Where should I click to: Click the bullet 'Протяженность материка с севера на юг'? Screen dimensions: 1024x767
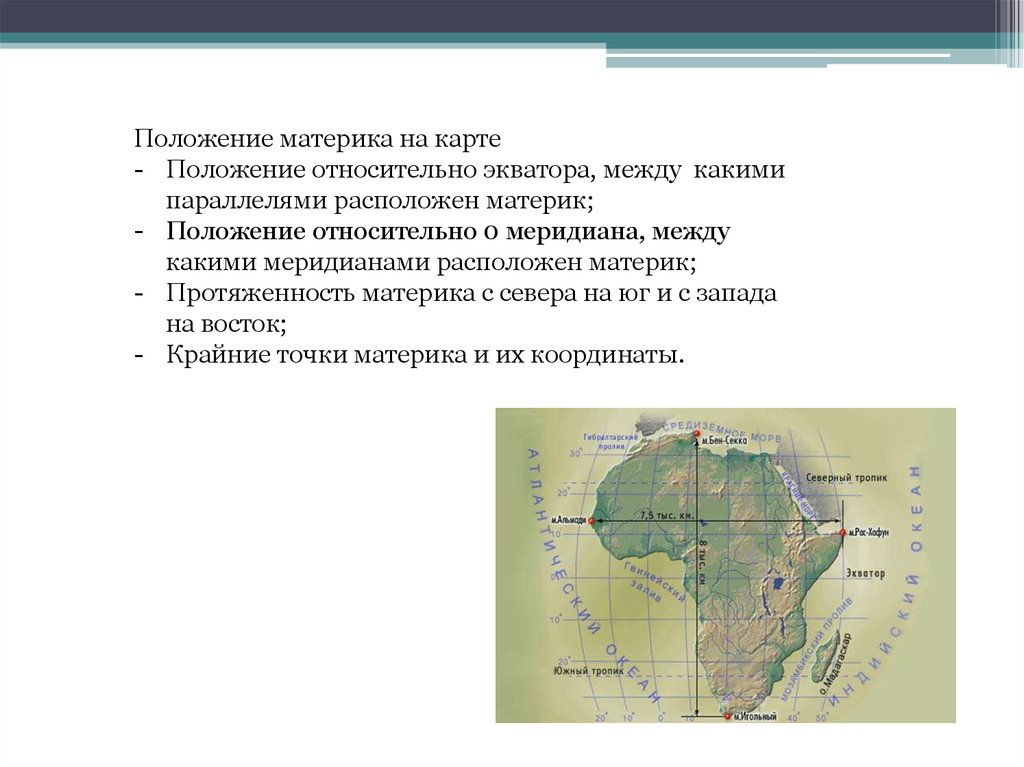tap(408, 293)
